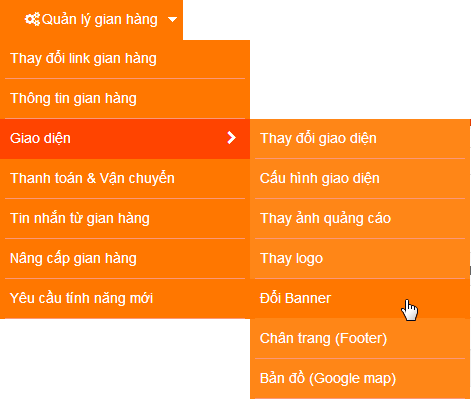Click the Quản lý gian hàng header label

click(x=100, y=19)
